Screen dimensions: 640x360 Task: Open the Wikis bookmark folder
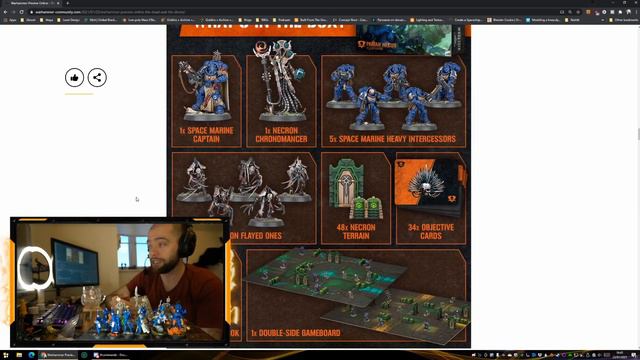pos(262,20)
